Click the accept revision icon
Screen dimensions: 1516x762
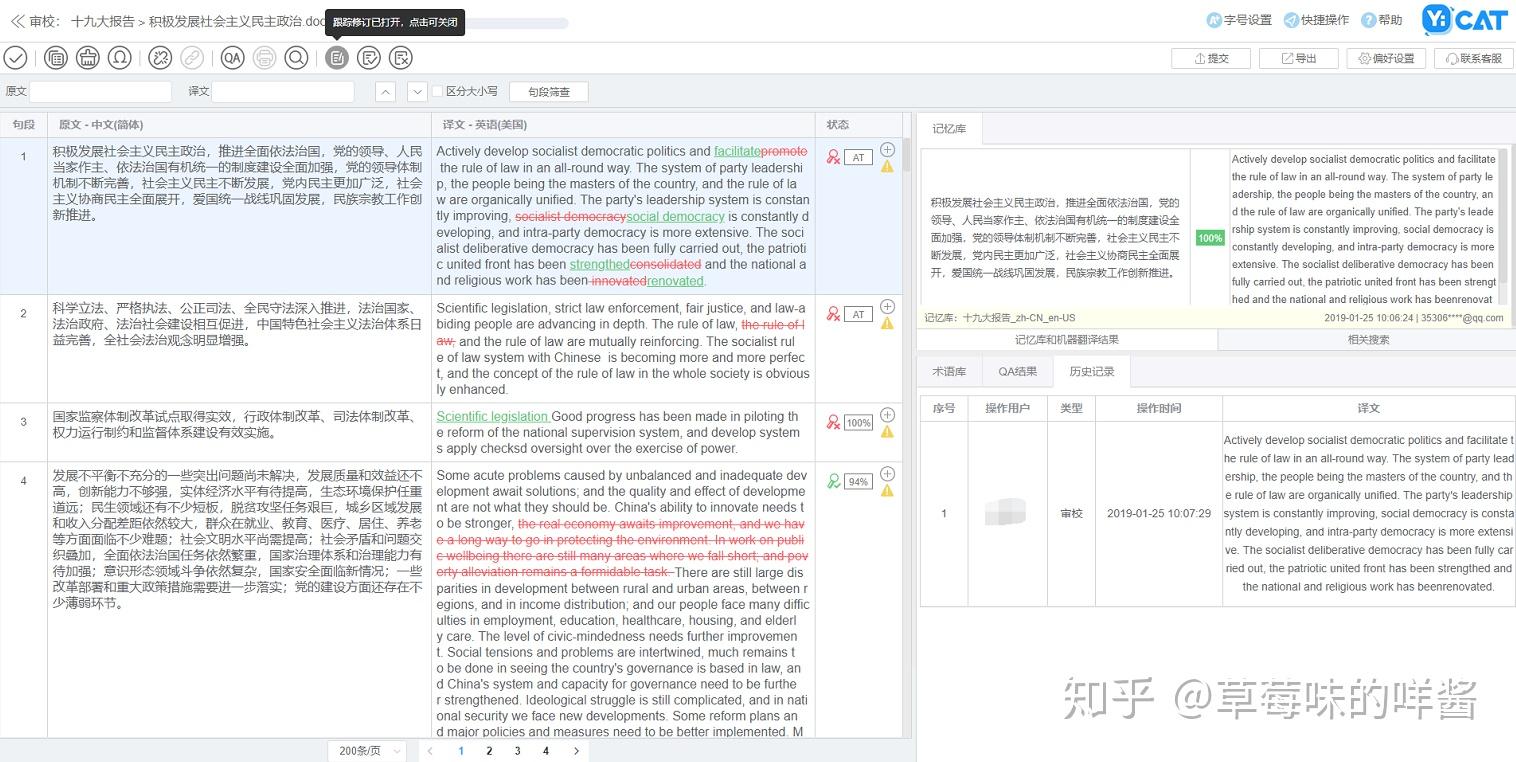pyautogui.click(x=369, y=57)
